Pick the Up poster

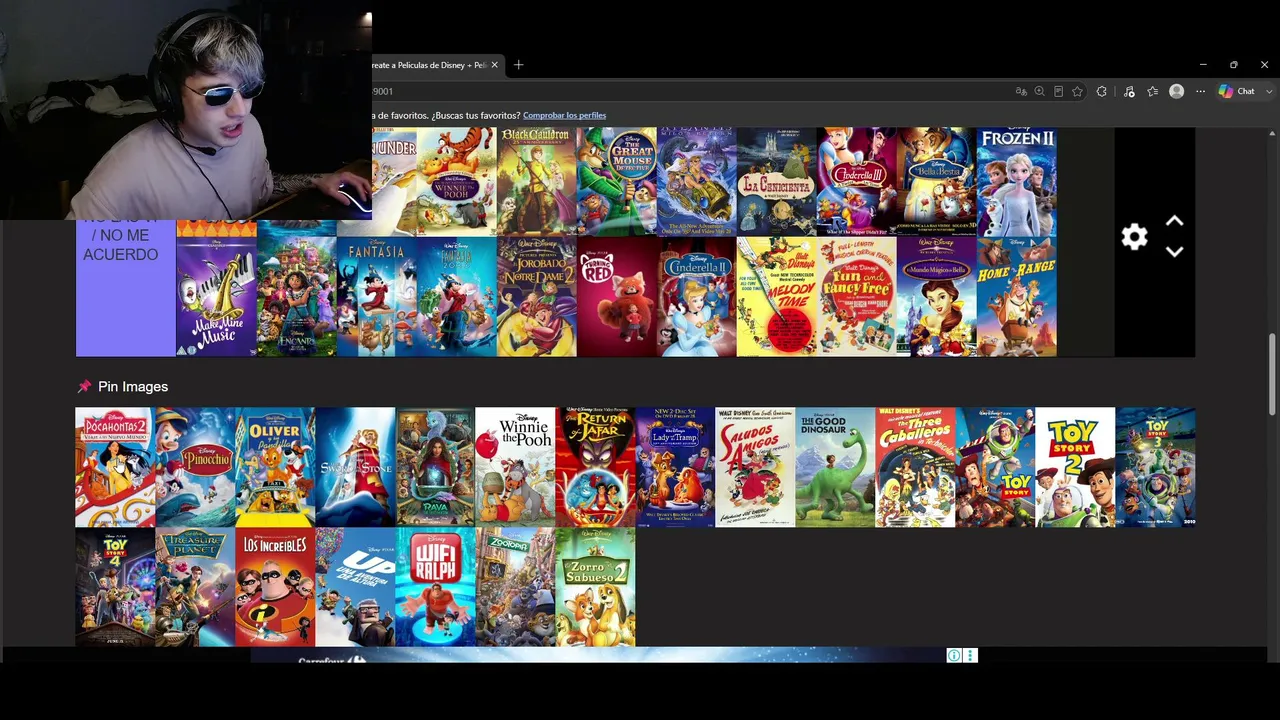click(355, 587)
